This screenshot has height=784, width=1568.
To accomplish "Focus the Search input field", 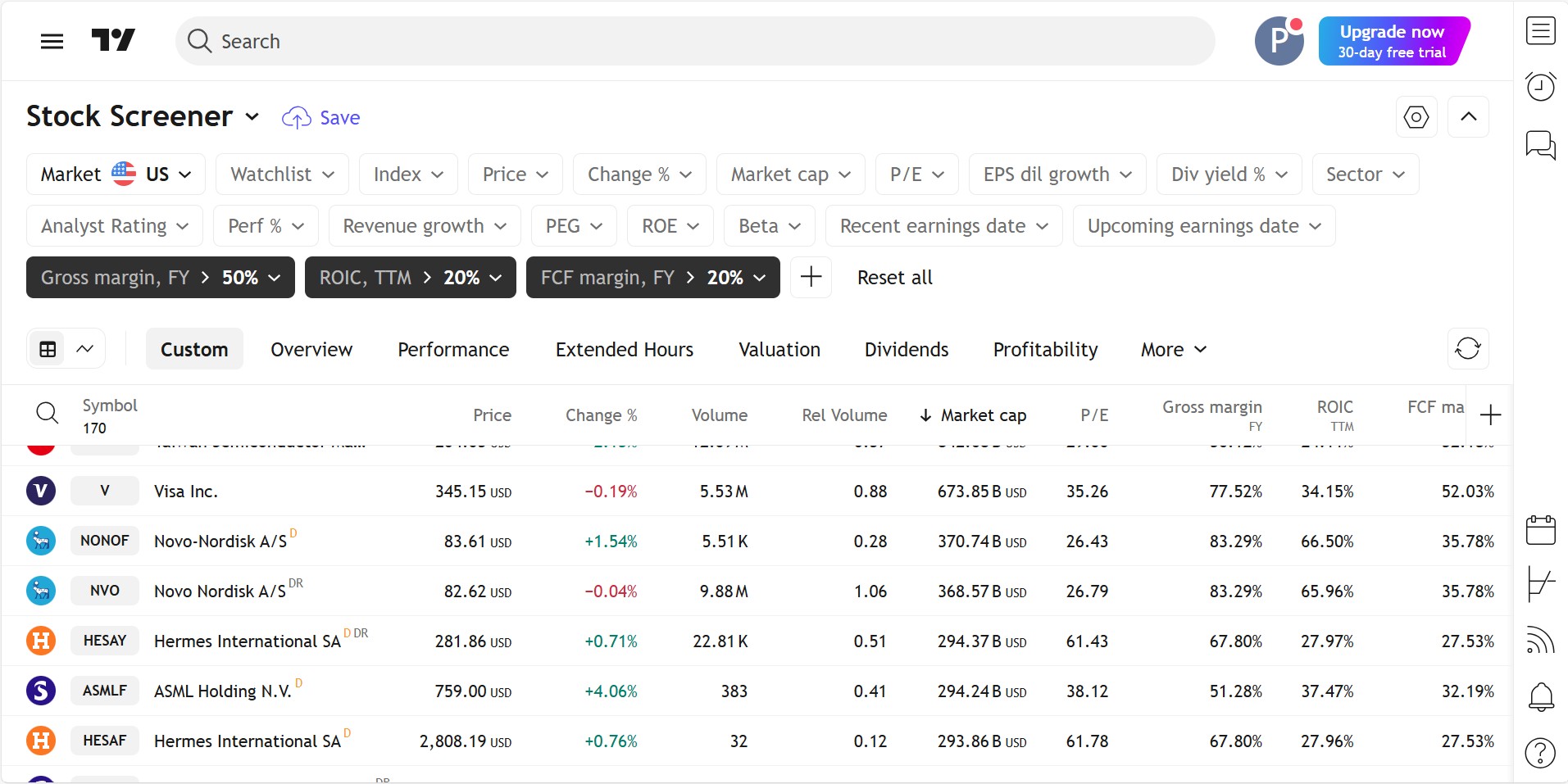I will pyautogui.click(x=695, y=41).
